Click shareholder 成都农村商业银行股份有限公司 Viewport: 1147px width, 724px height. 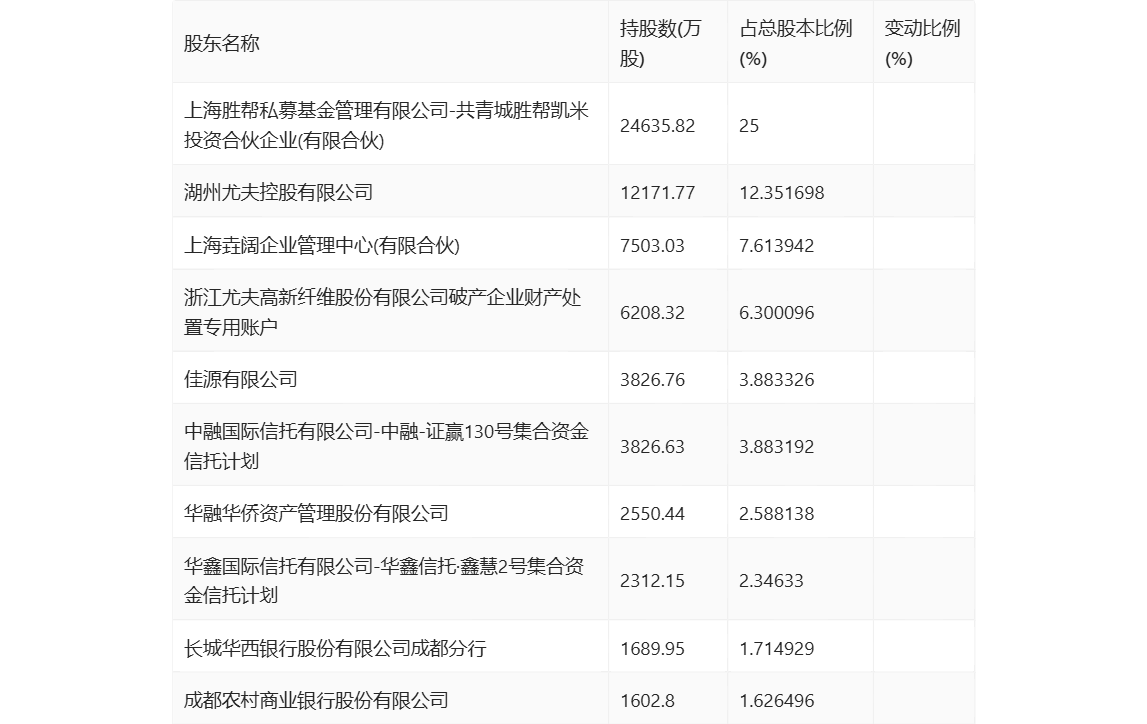316,701
